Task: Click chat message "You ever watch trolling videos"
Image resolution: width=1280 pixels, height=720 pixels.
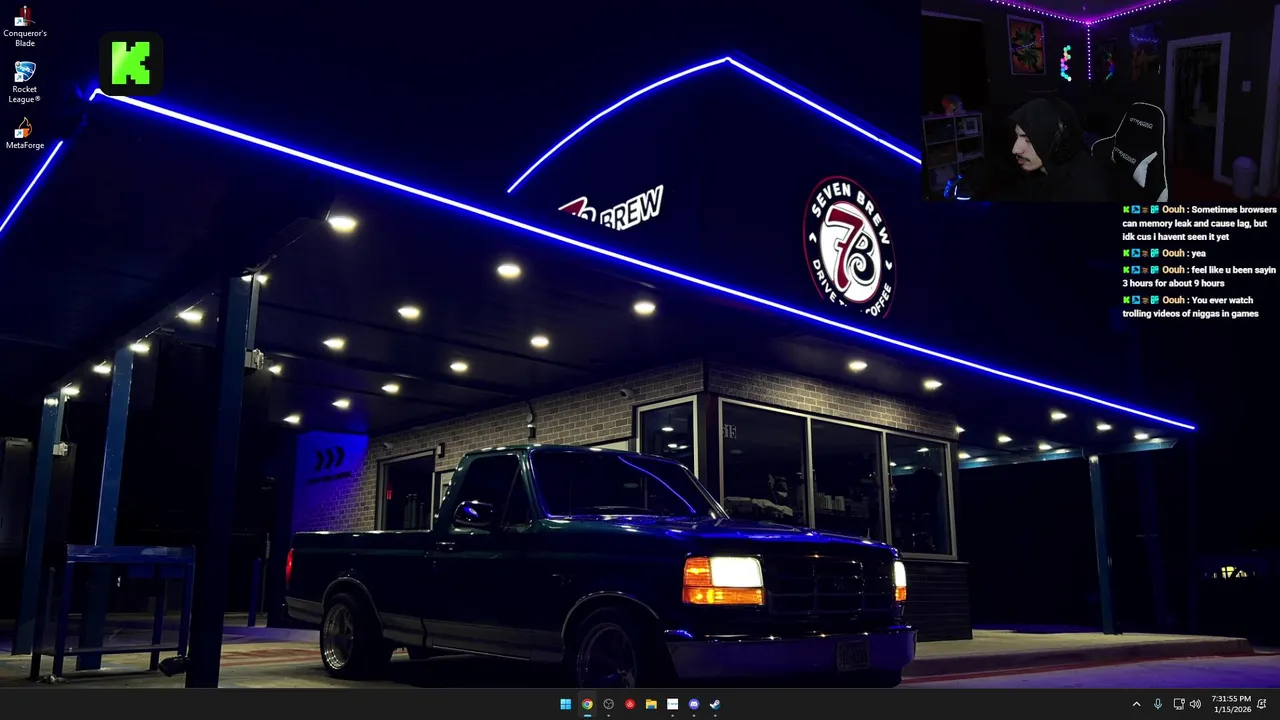Action: click(1191, 306)
